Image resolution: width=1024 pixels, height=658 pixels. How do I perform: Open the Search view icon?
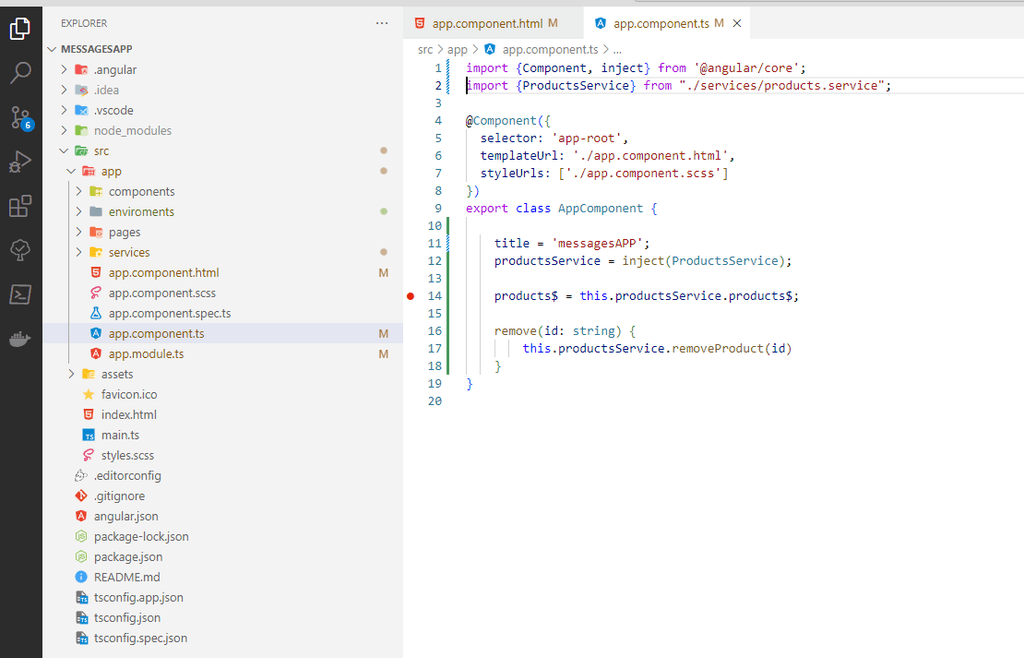point(20,73)
